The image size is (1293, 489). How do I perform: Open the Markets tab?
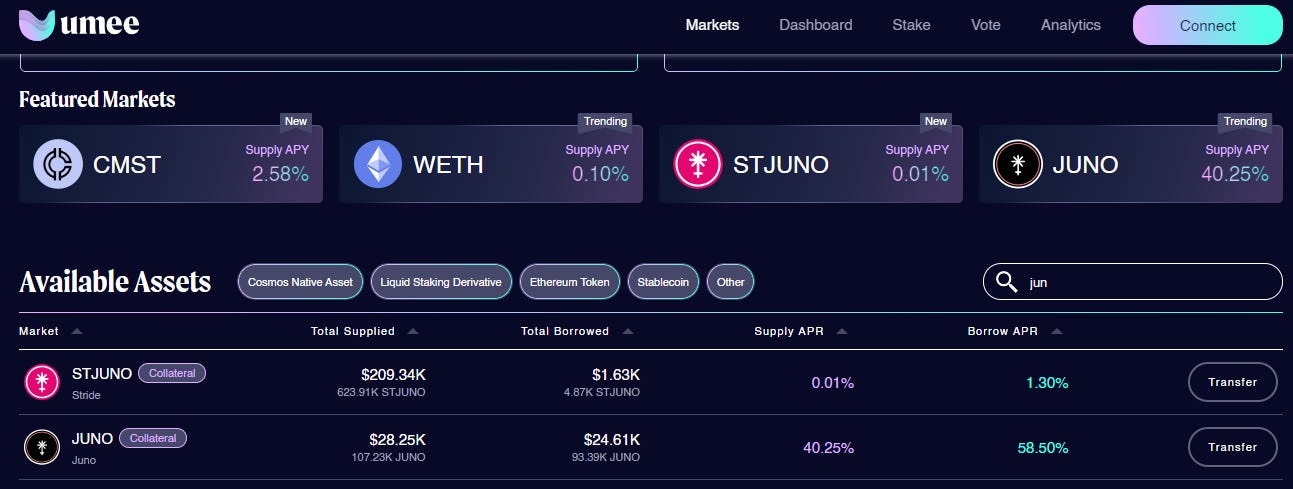coord(712,25)
